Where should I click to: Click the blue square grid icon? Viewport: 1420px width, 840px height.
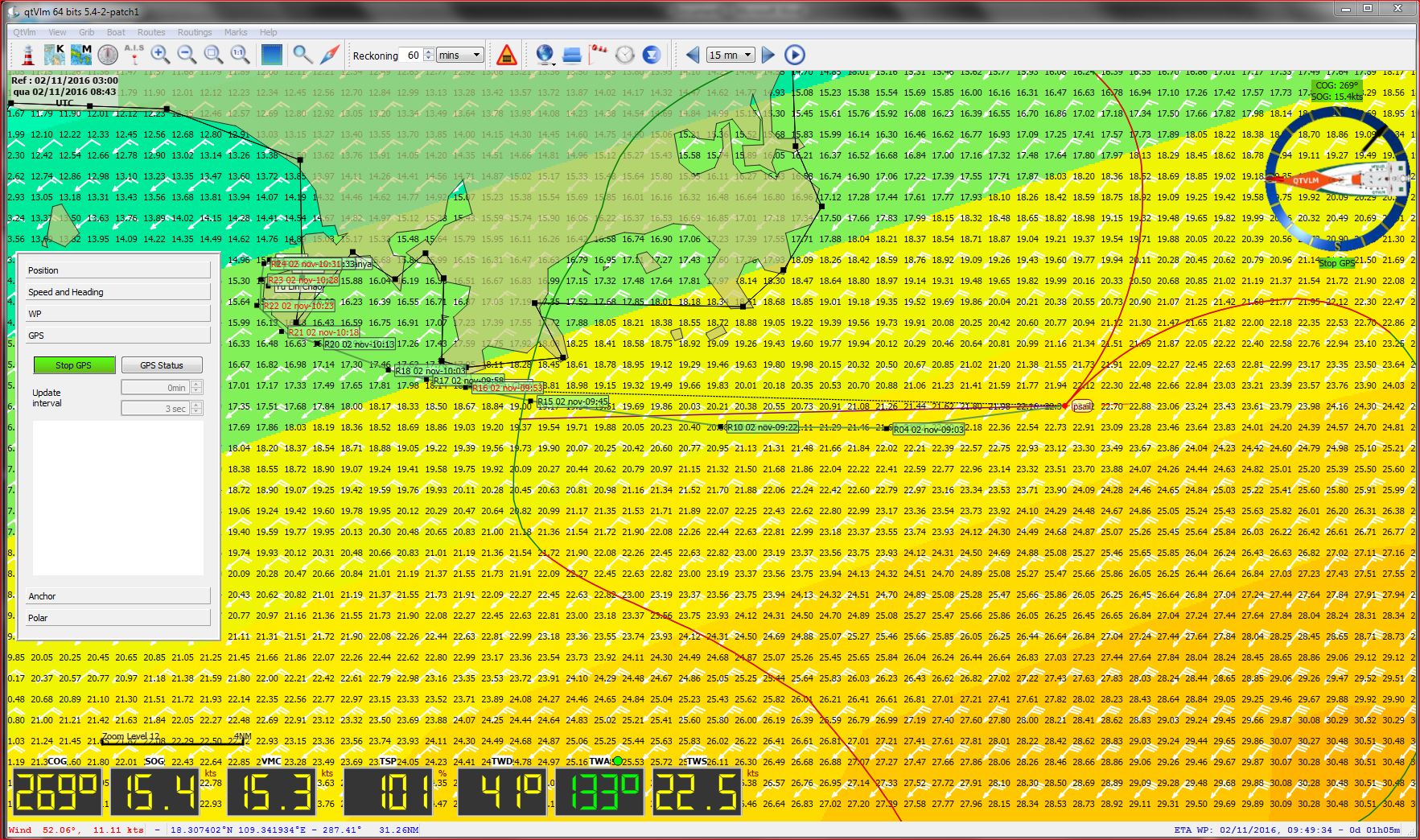[x=272, y=55]
